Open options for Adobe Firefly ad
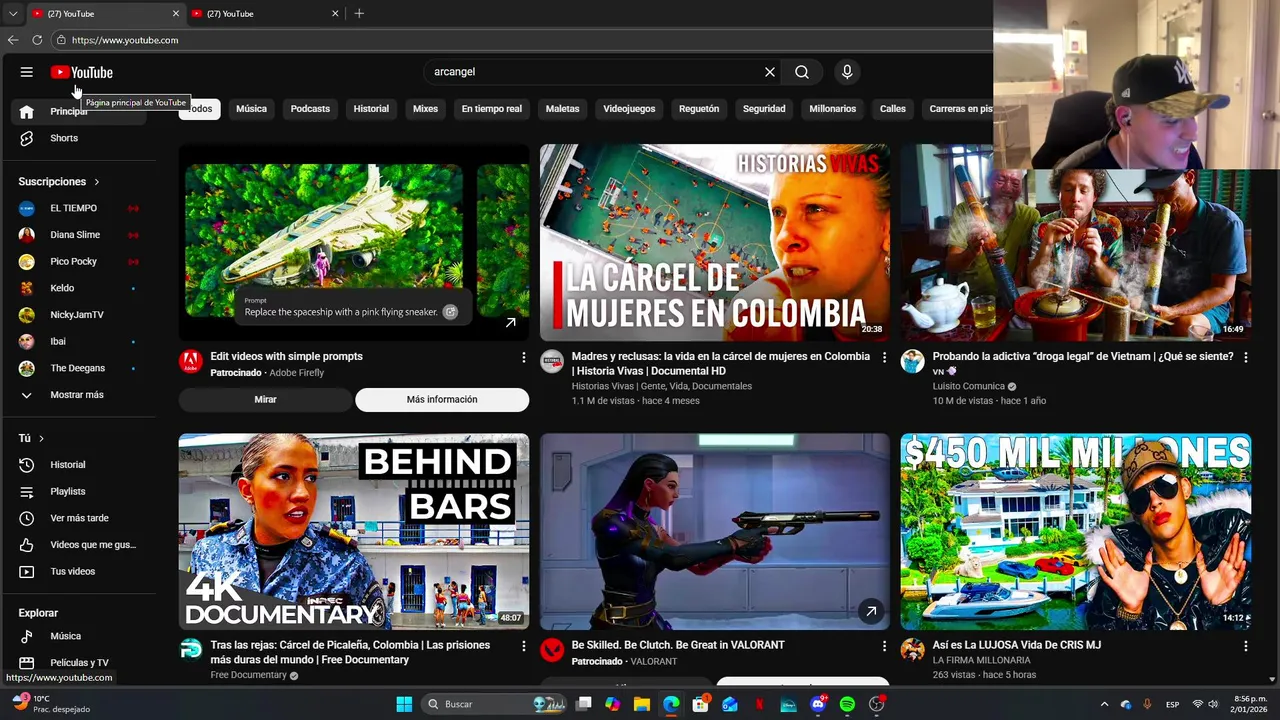The image size is (1280, 720). [523, 357]
